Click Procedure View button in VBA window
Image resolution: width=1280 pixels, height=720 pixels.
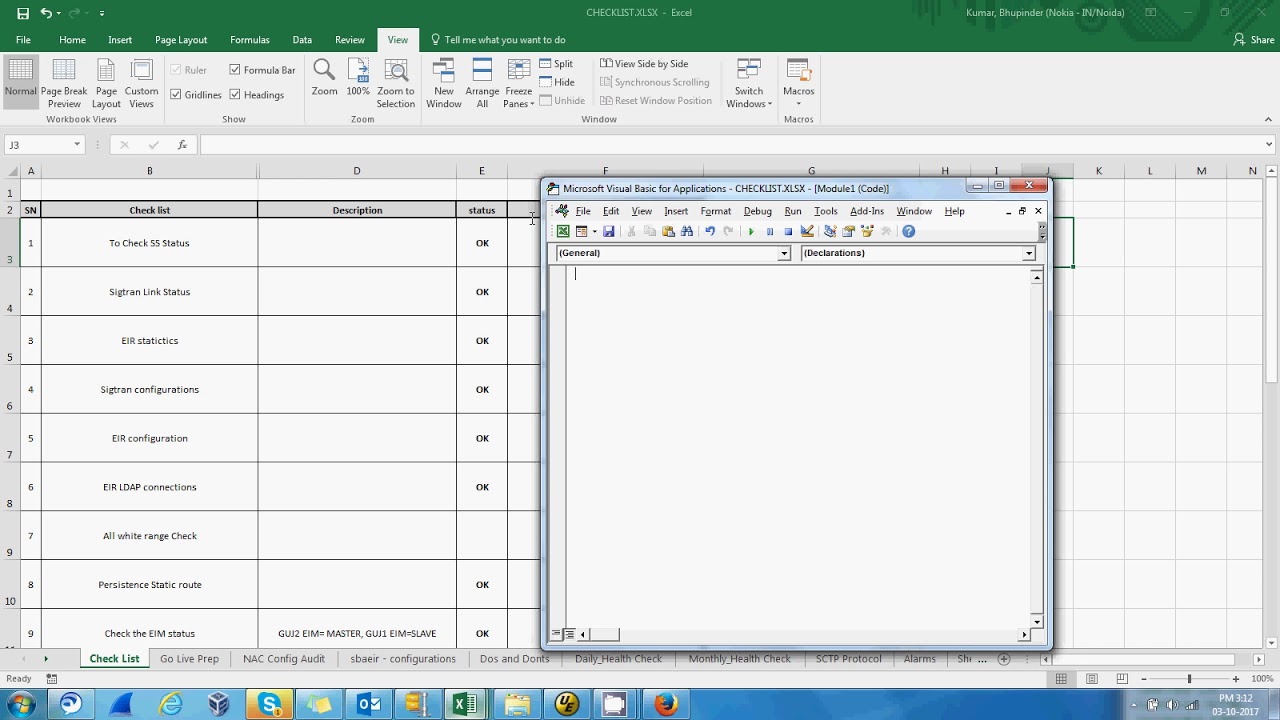click(x=556, y=634)
